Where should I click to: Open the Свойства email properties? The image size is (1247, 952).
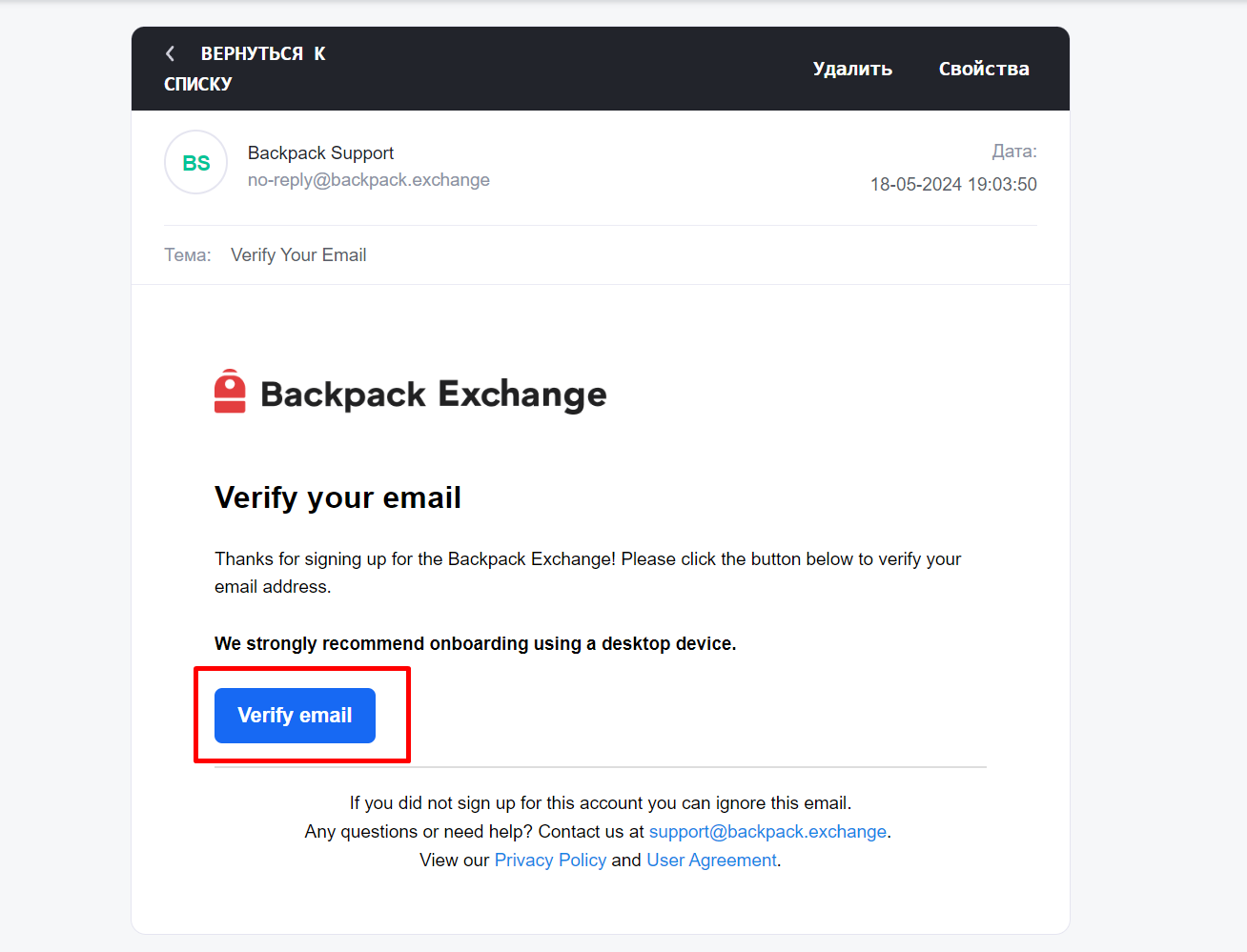click(x=983, y=69)
